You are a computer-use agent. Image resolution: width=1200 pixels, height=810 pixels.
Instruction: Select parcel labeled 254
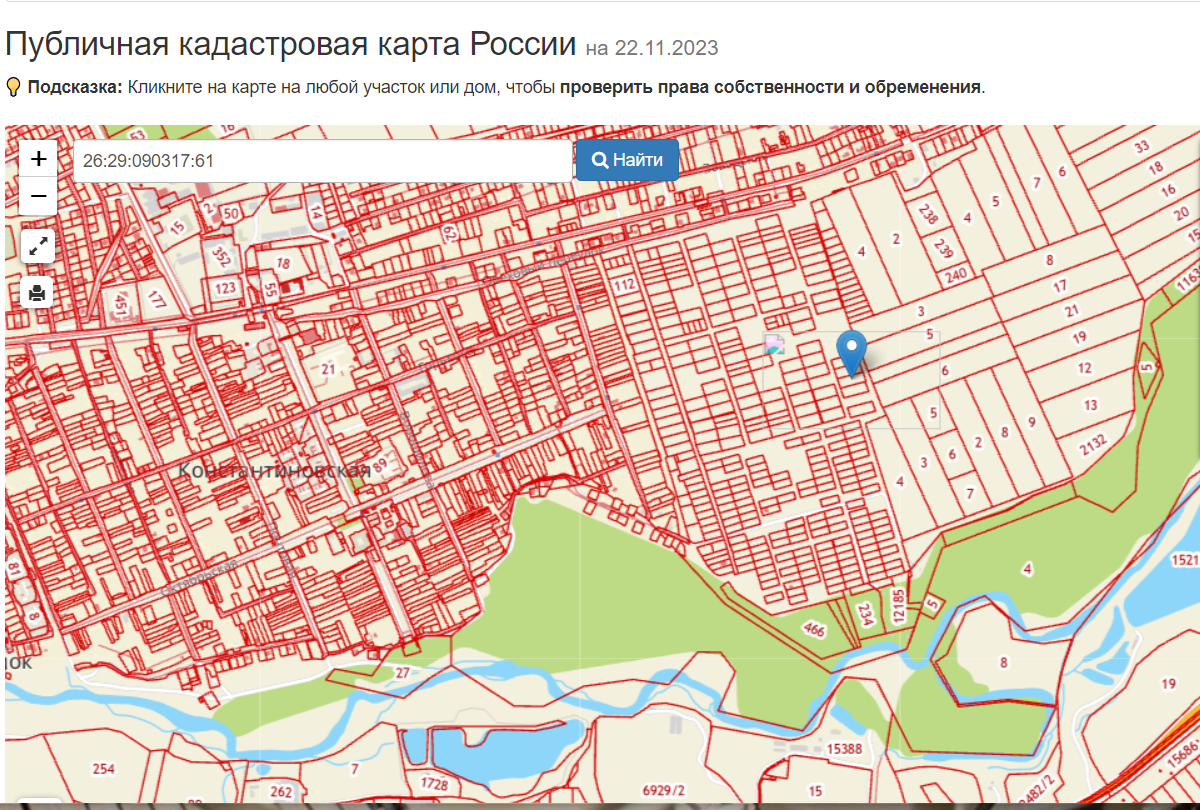(x=103, y=769)
